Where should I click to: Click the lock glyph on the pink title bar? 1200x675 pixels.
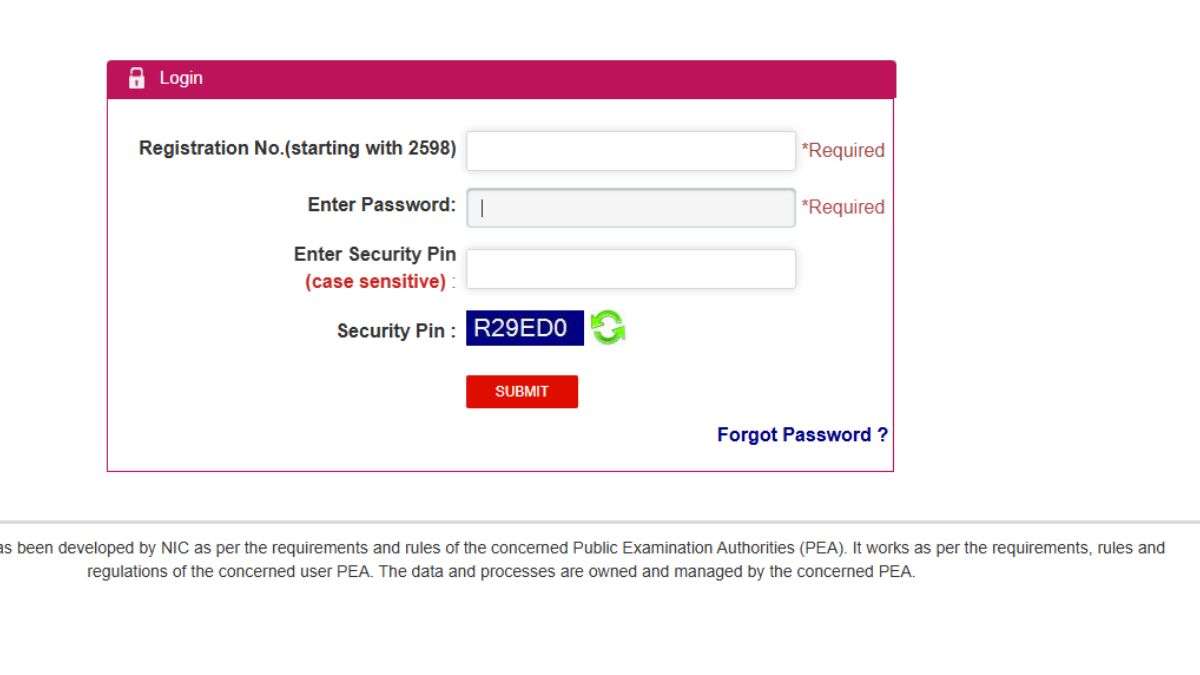point(136,77)
